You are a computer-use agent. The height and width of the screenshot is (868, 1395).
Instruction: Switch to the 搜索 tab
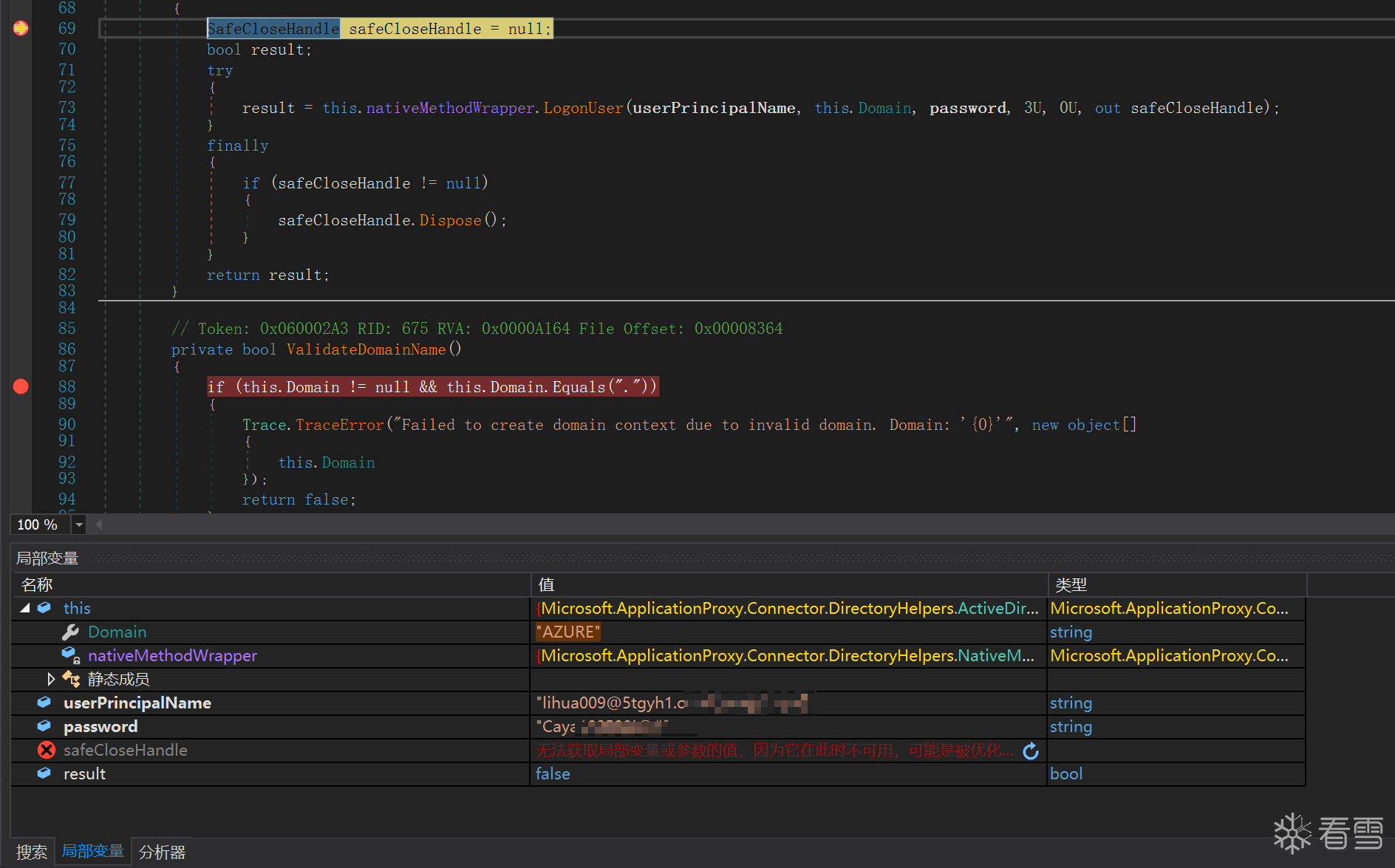click(32, 852)
